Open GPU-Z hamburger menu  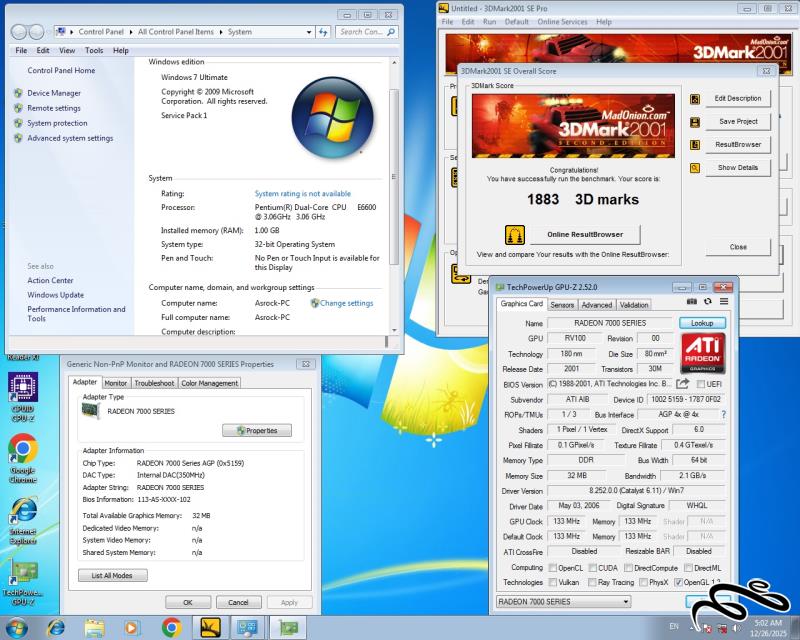pos(724,301)
